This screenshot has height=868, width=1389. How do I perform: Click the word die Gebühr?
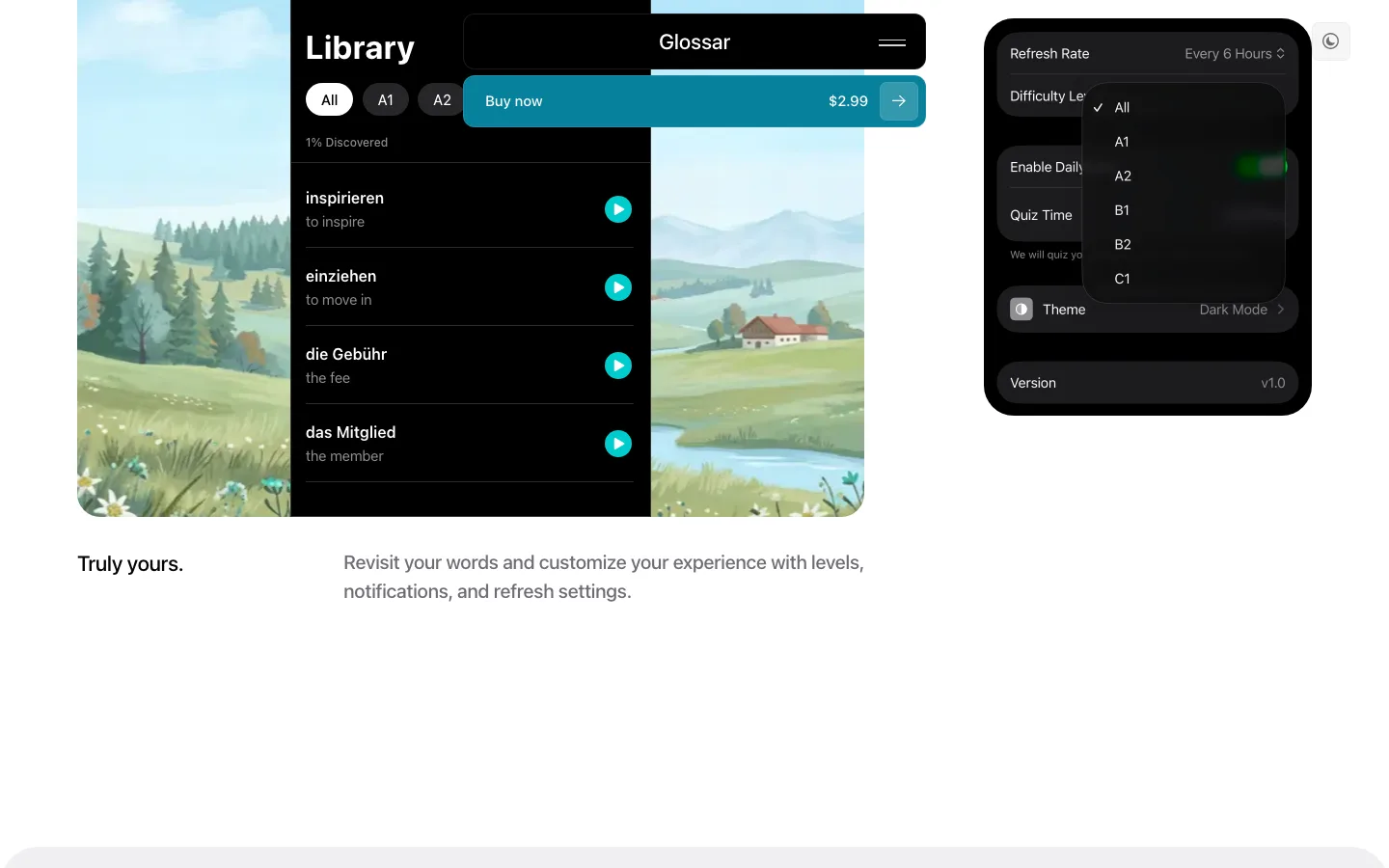pos(346,354)
